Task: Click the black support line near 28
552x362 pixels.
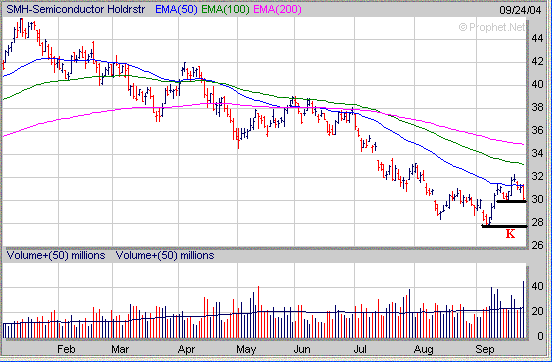Action: tap(504, 226)
